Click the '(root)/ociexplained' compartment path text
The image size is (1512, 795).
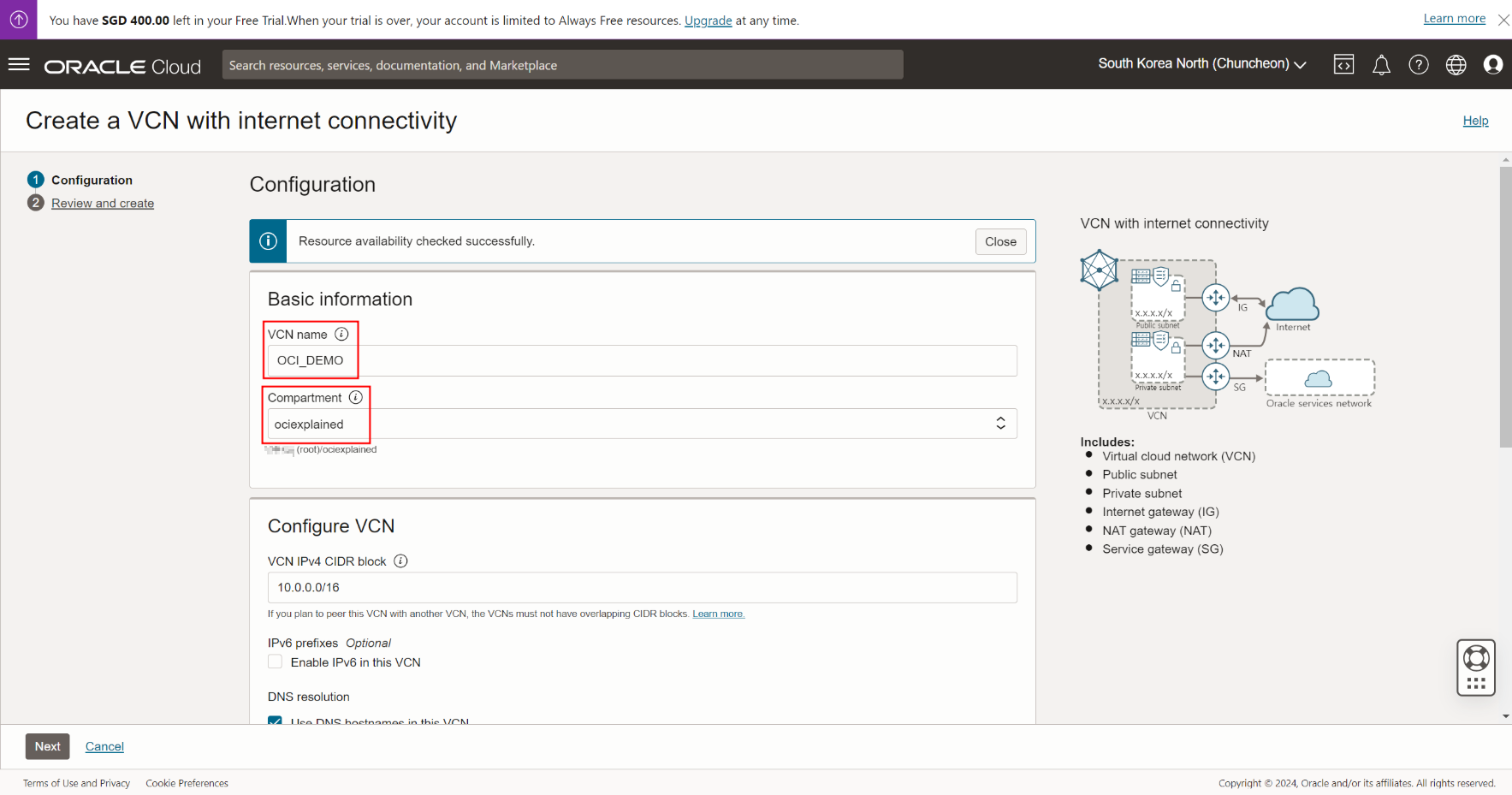click(x=336, y=449)
